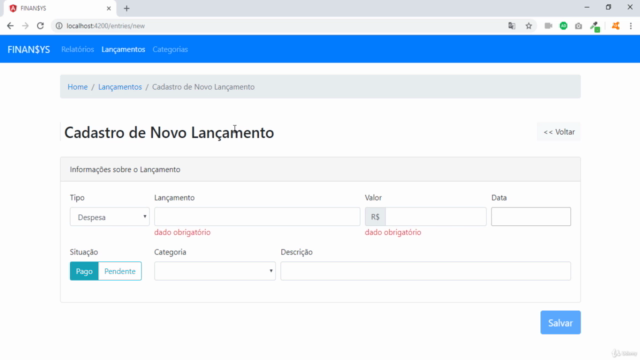Restore down the browser window
The width and height of the screenshot is (640, 360).
click(608, 7)
